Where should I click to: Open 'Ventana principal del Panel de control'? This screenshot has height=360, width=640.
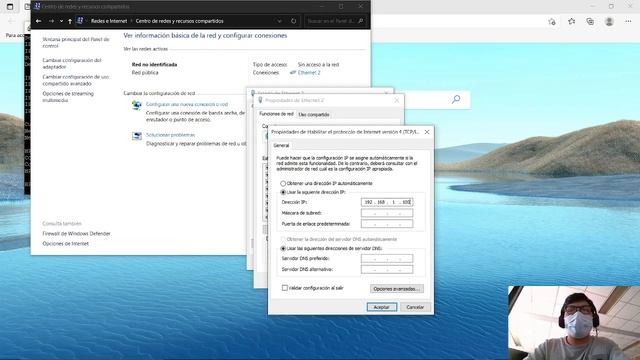tap(76, 42)
